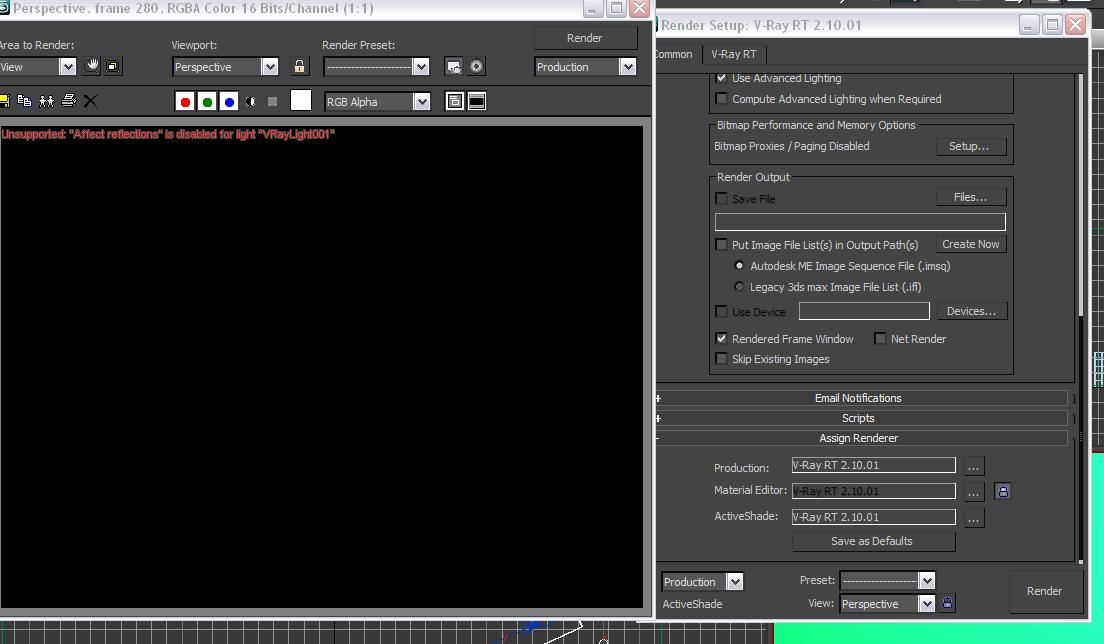Switch to the V-Ray RT tab
1104x644 pixels.
coord(733,54)
